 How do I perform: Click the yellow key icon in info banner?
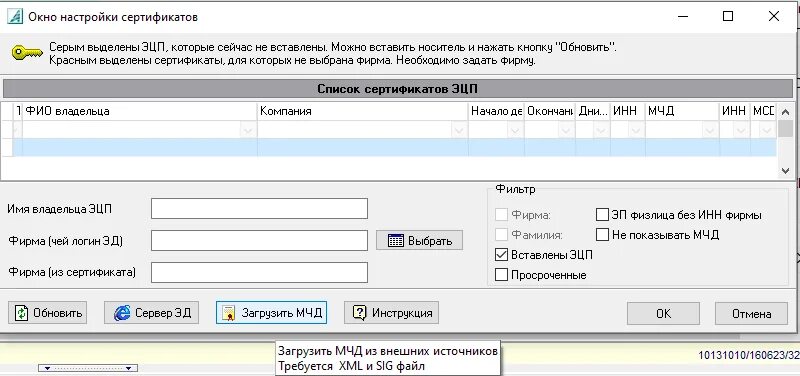[27, 53]
